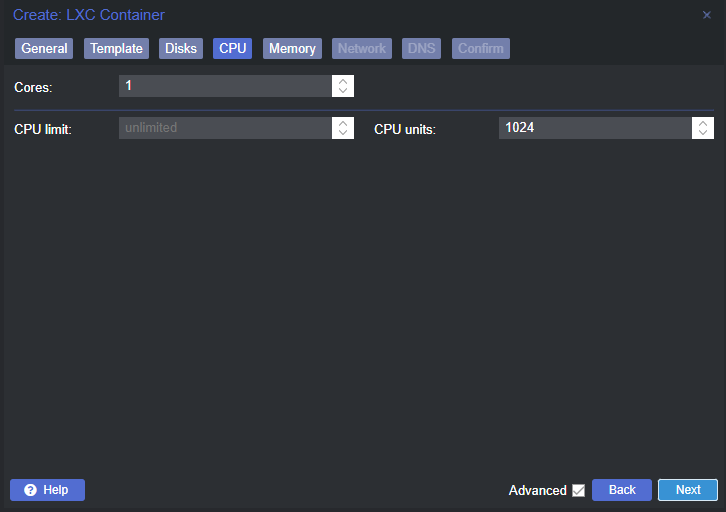Click the Network tab

click(x=362, y=49)
